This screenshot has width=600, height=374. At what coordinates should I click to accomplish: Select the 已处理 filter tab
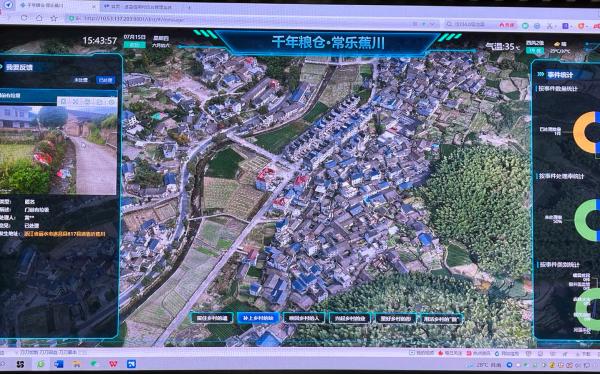pyautogui.click(x=105, y=80)
